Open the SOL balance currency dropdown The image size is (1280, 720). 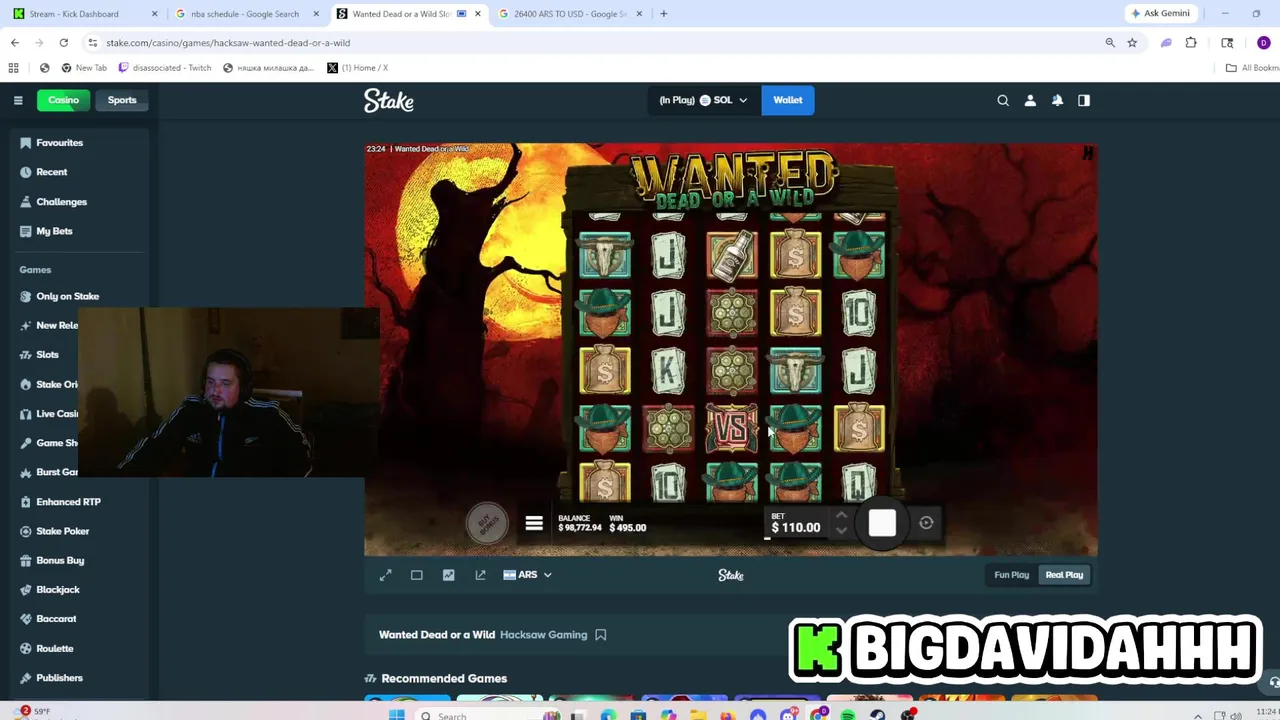click(703, 100)
